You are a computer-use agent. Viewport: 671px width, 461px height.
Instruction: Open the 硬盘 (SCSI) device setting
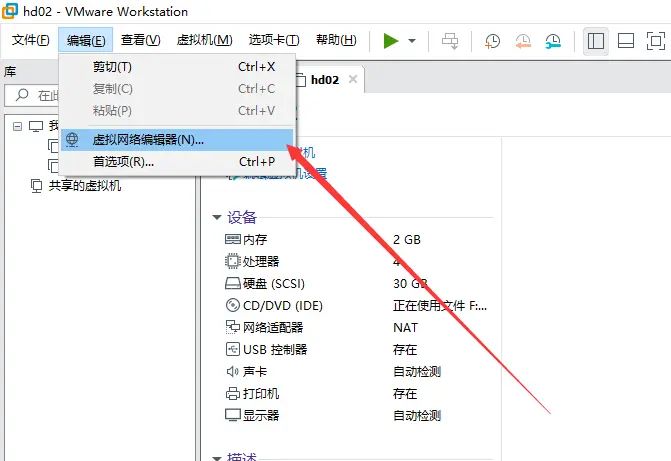(274, 284)
